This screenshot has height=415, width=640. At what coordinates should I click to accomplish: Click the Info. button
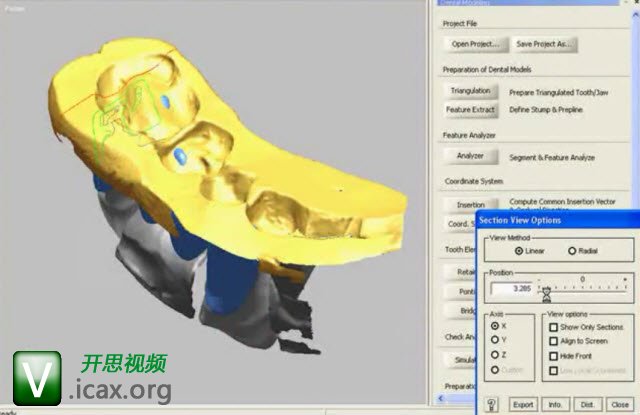point(555,404)
